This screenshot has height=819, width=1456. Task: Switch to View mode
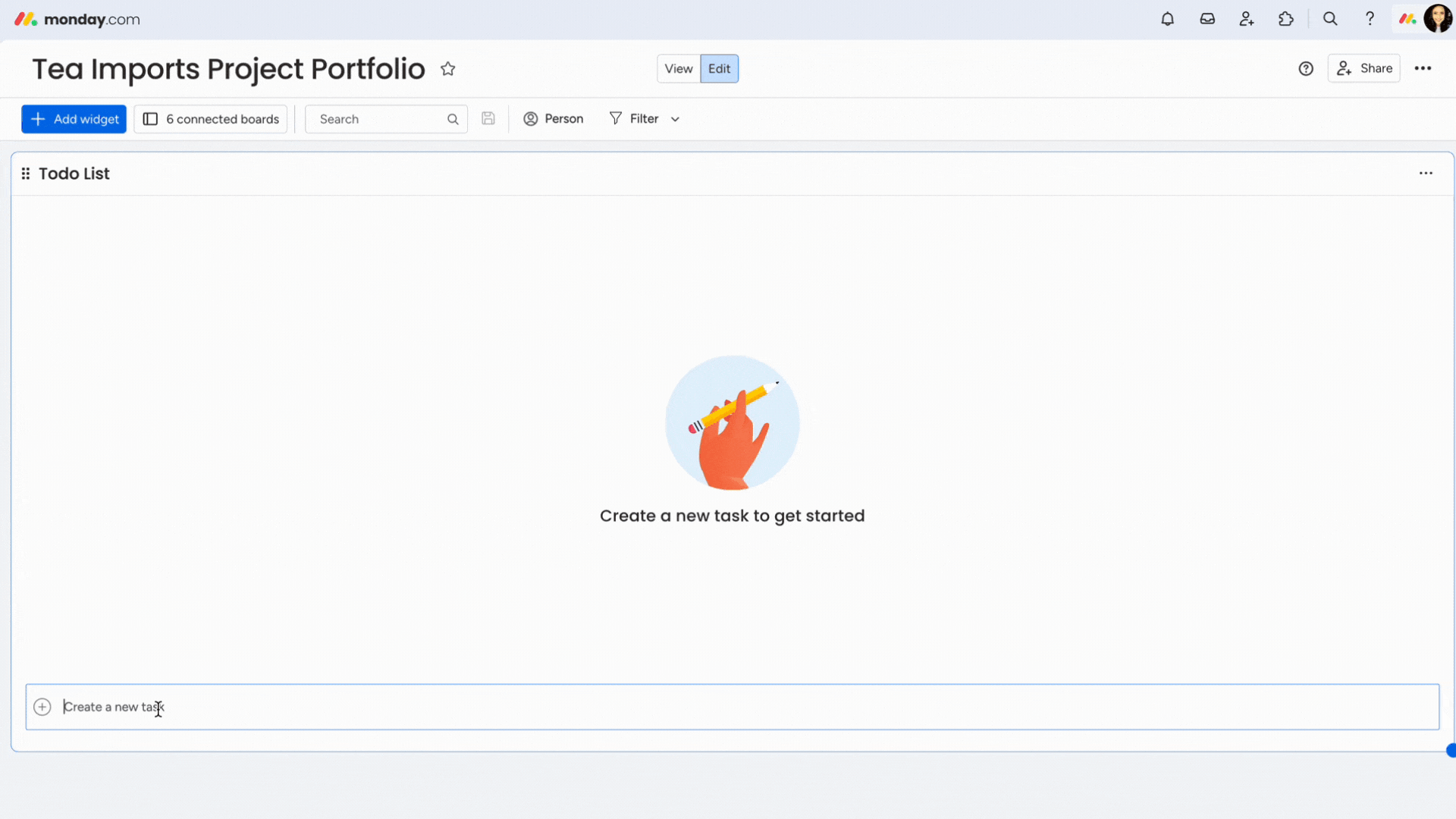click(678, 68)
